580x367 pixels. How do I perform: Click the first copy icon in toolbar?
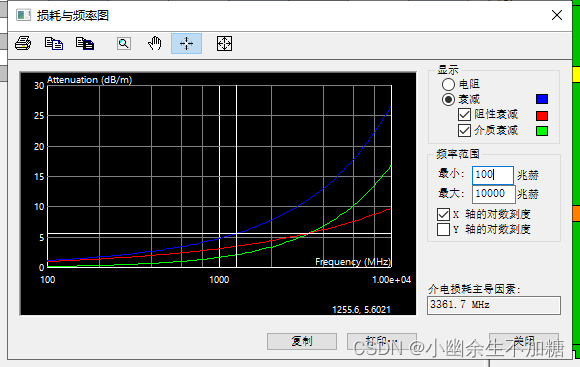54,43
